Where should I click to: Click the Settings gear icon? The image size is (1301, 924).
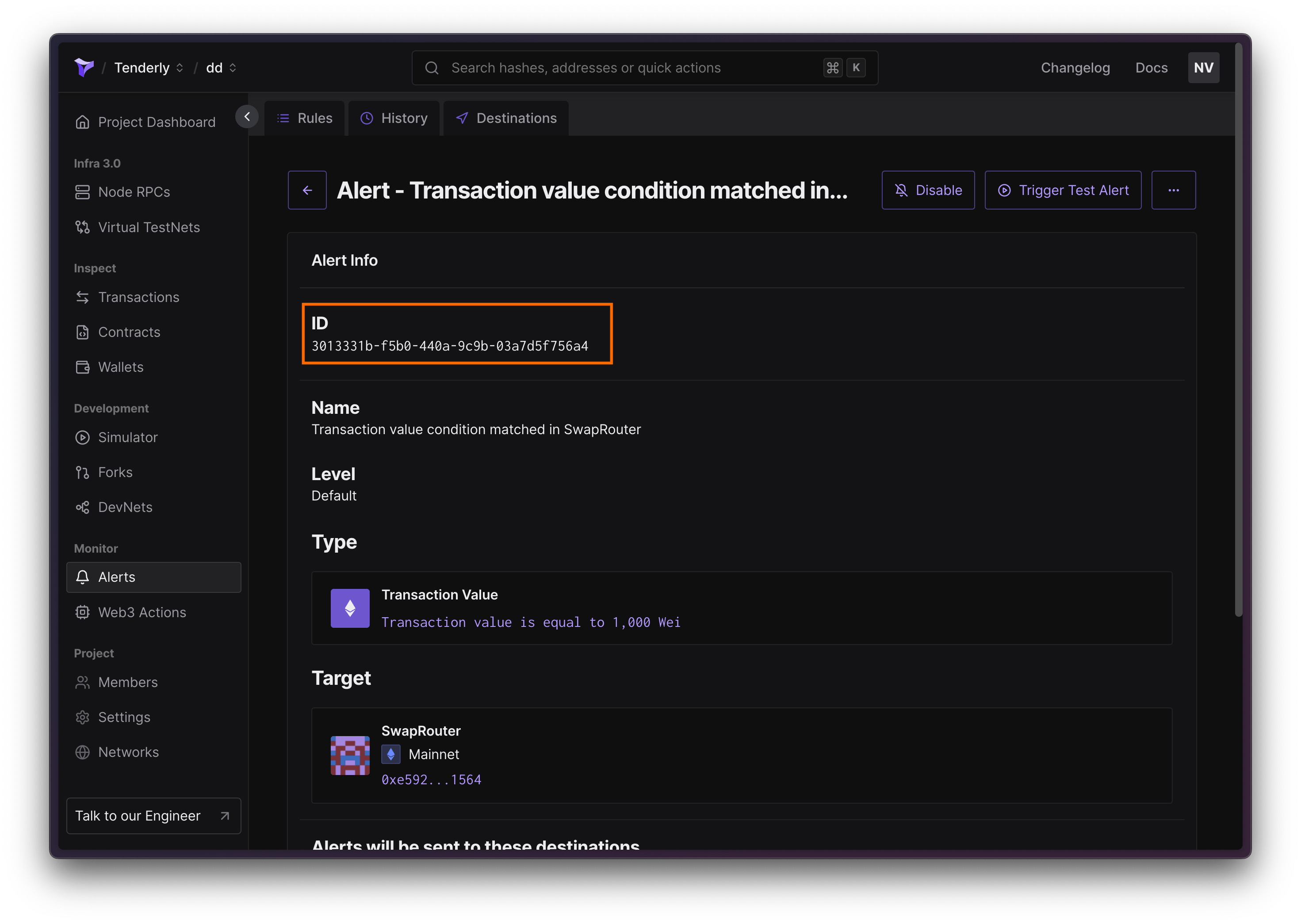pyautogui.click(x=83, y=717)
